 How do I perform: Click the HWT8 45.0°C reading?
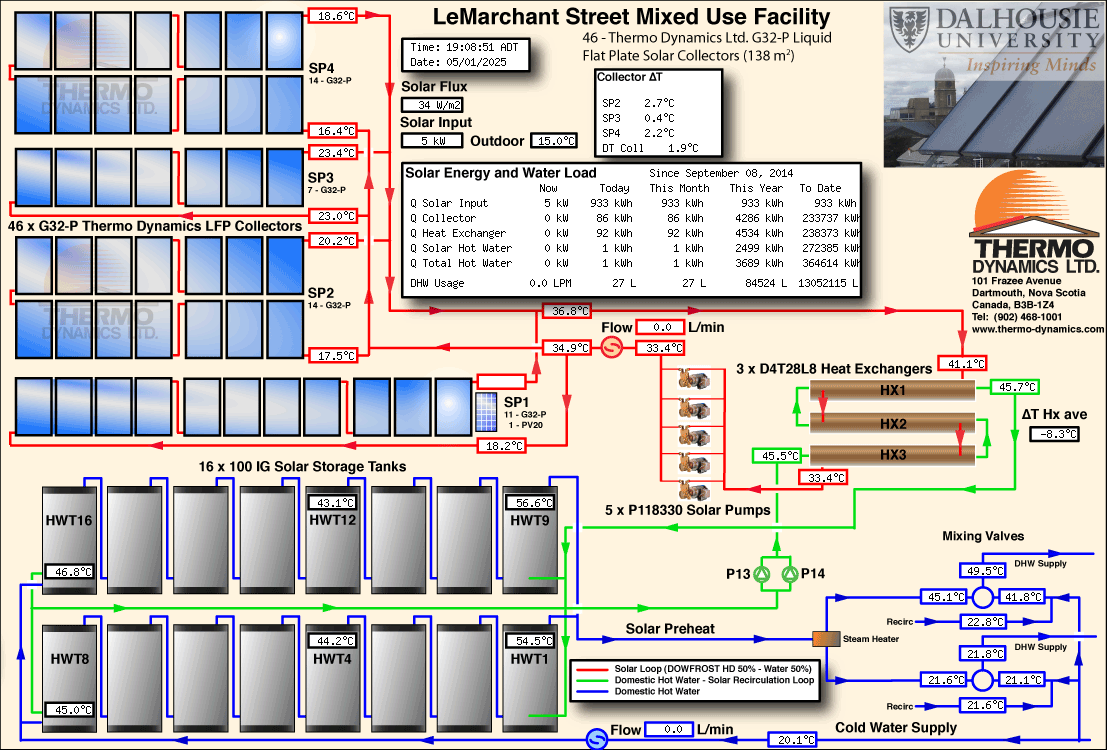point(69,710)
